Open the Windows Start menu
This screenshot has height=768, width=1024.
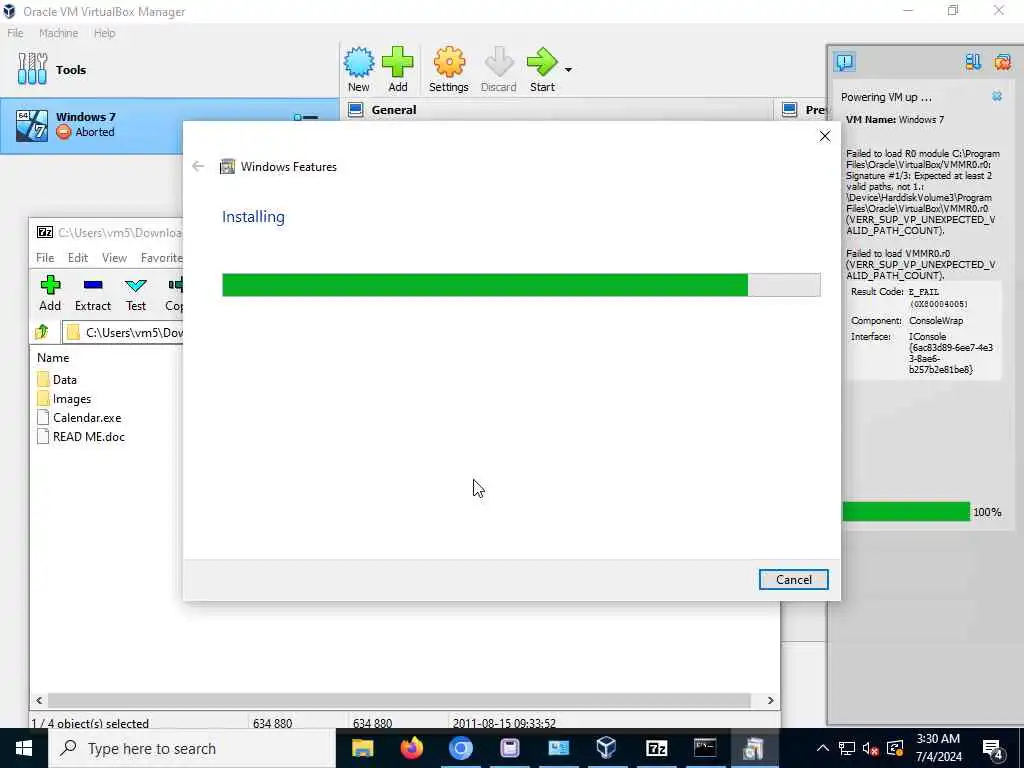[x=24, y=748]
